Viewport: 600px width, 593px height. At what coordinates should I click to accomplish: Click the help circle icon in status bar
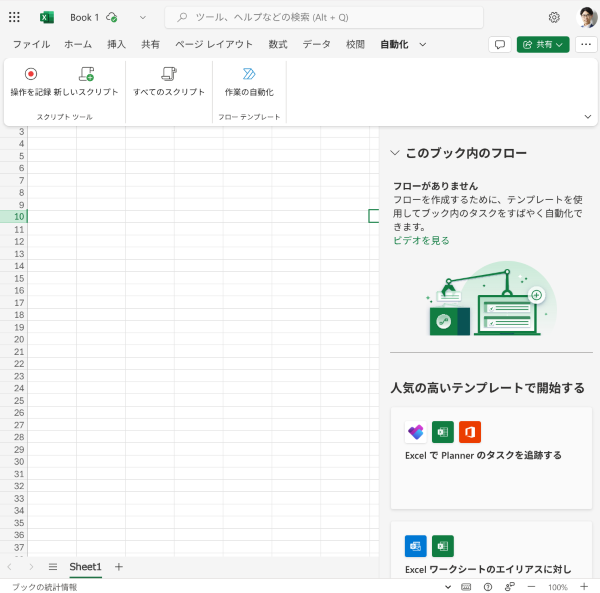pos(488,587)
